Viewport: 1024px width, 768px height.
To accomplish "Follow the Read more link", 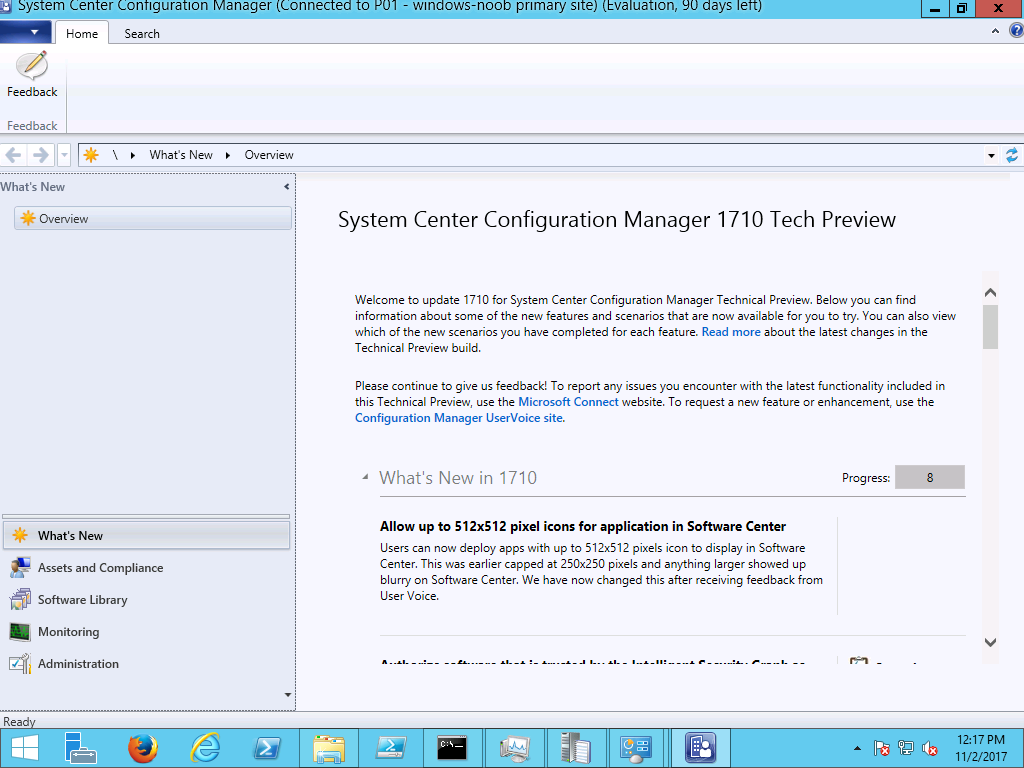I will coord(731,332).
